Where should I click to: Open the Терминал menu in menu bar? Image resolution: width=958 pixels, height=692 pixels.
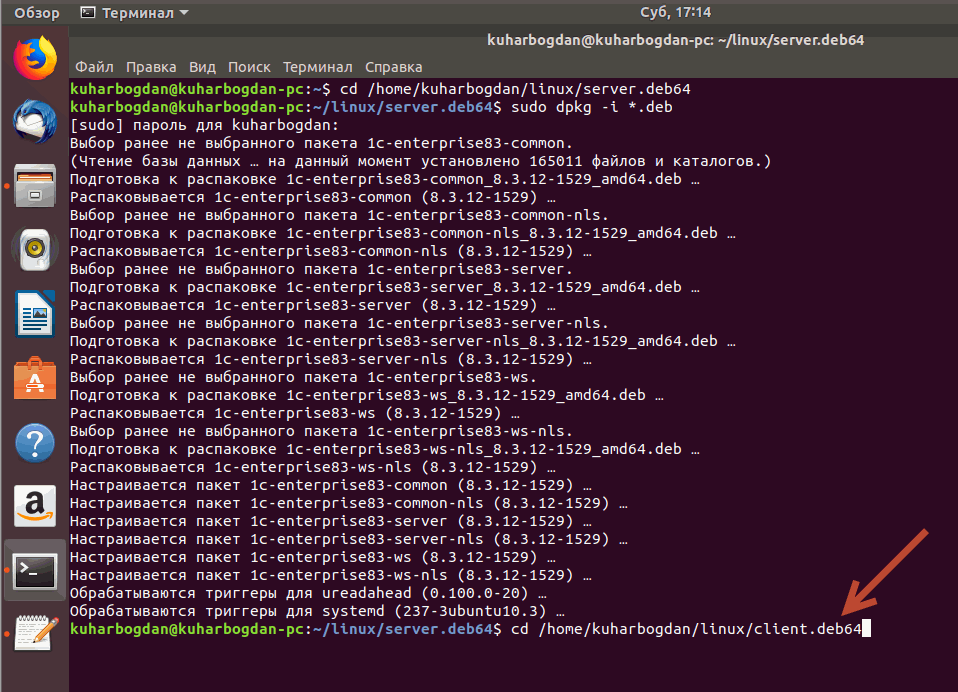pyautogui.click(x=317, y=67)
